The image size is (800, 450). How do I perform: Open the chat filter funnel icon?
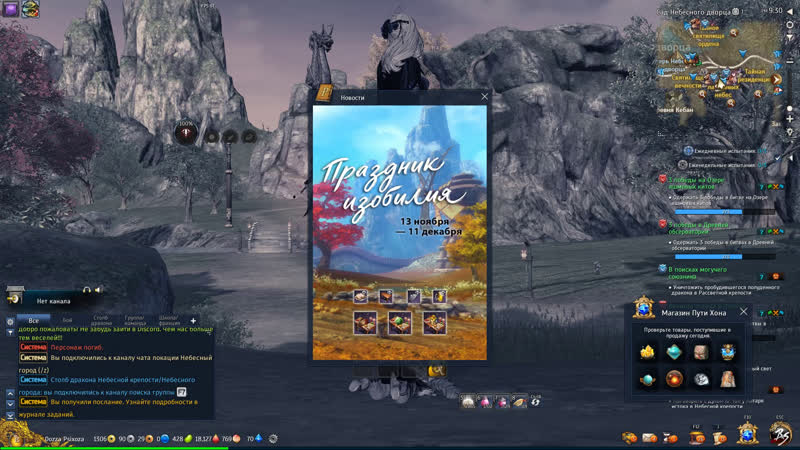click(x=10, y=333)
